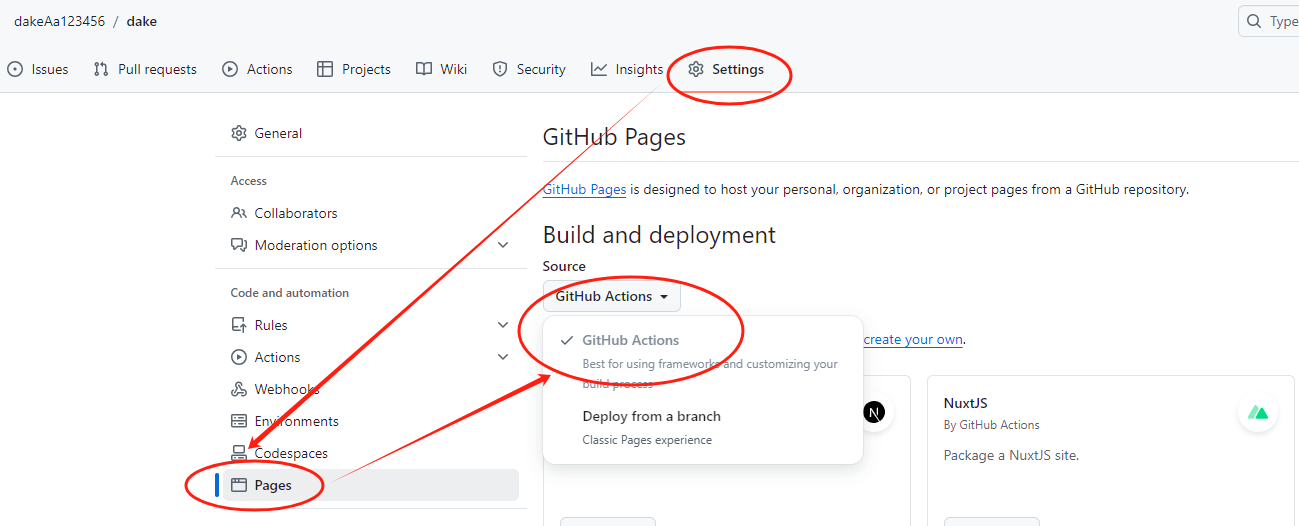Click the General gear icon in sidebar
Image resolution: width=1299 pixels, height=526 pixels.
tap(239, 133)
